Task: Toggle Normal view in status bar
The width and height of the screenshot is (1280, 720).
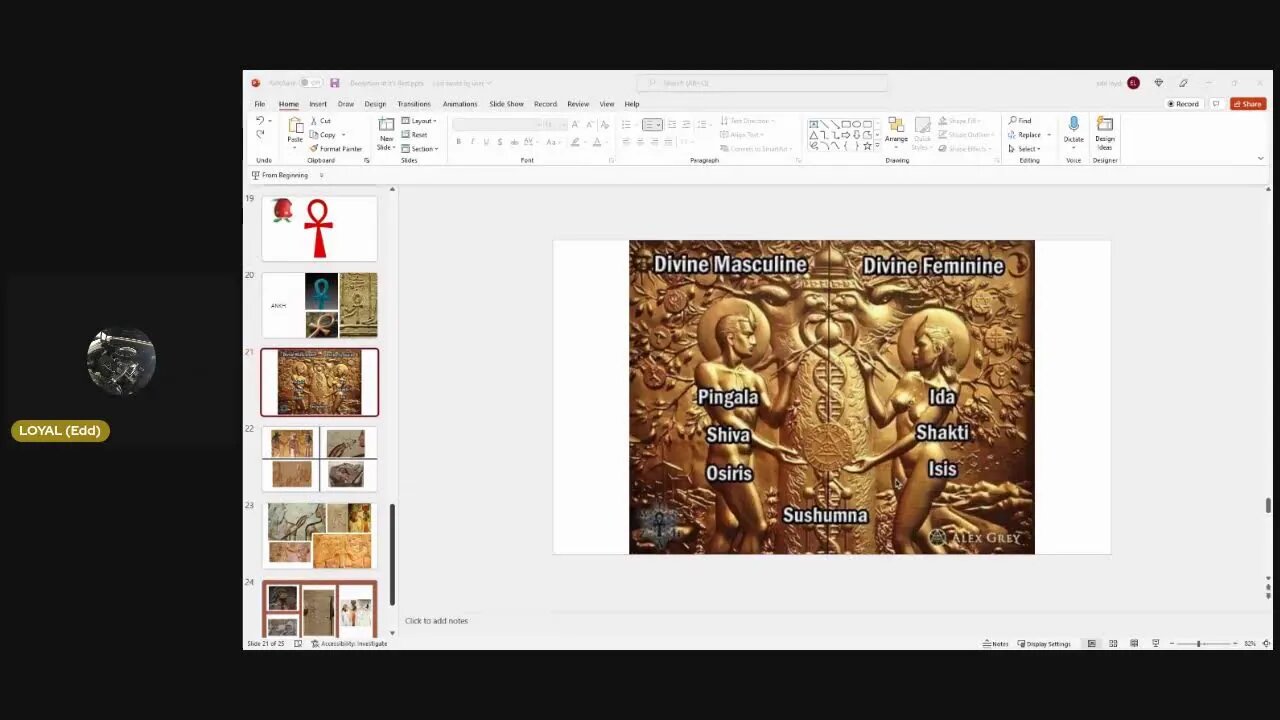Action: pos(1092,644)
